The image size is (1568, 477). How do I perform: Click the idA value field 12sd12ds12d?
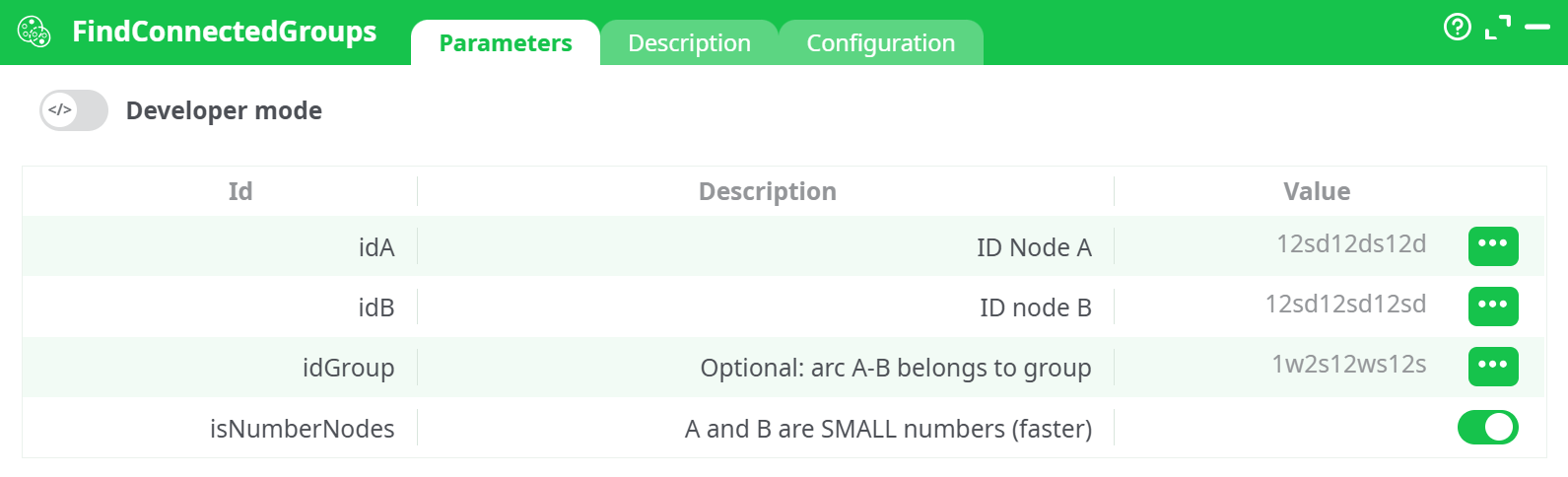click(1350, 244)
